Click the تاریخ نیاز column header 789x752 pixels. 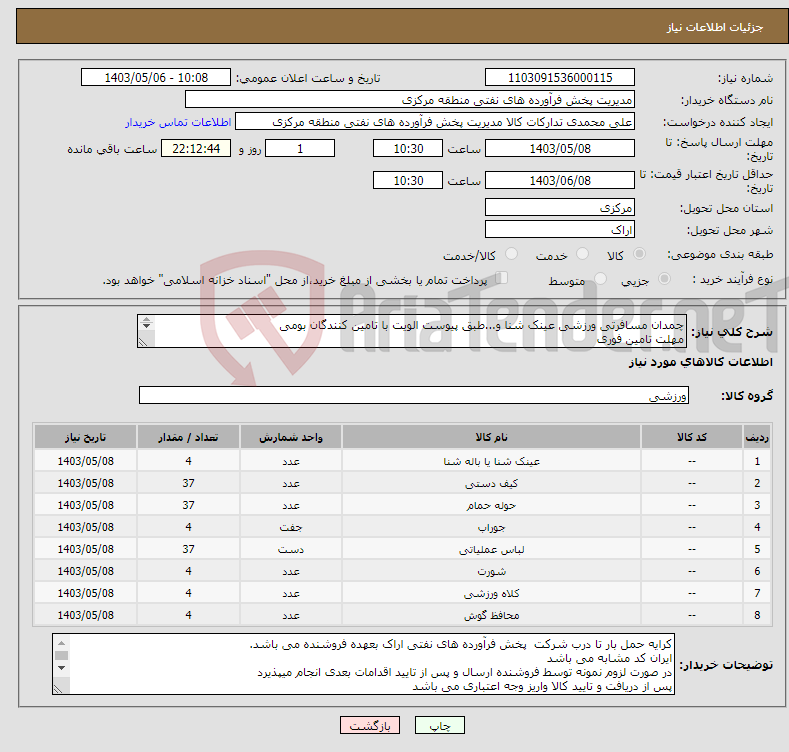(x=86, y=437)
